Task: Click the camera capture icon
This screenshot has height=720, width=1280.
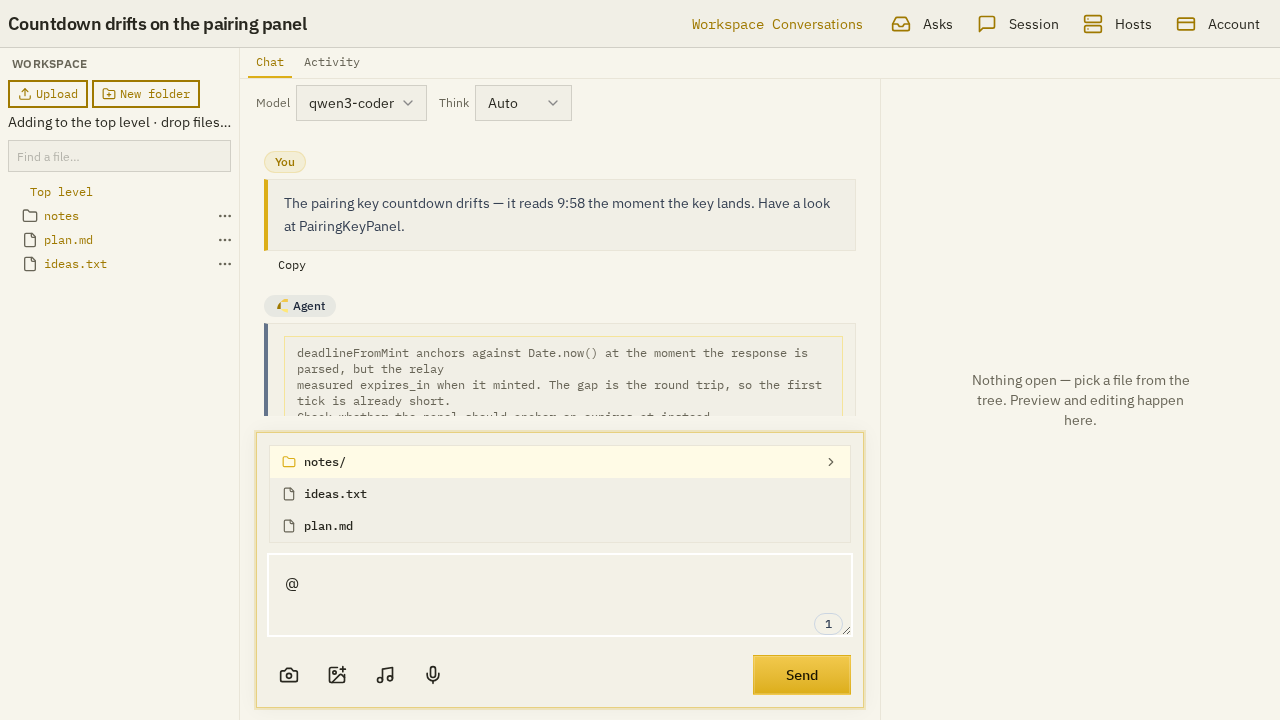Action: (x=289, y=675)
